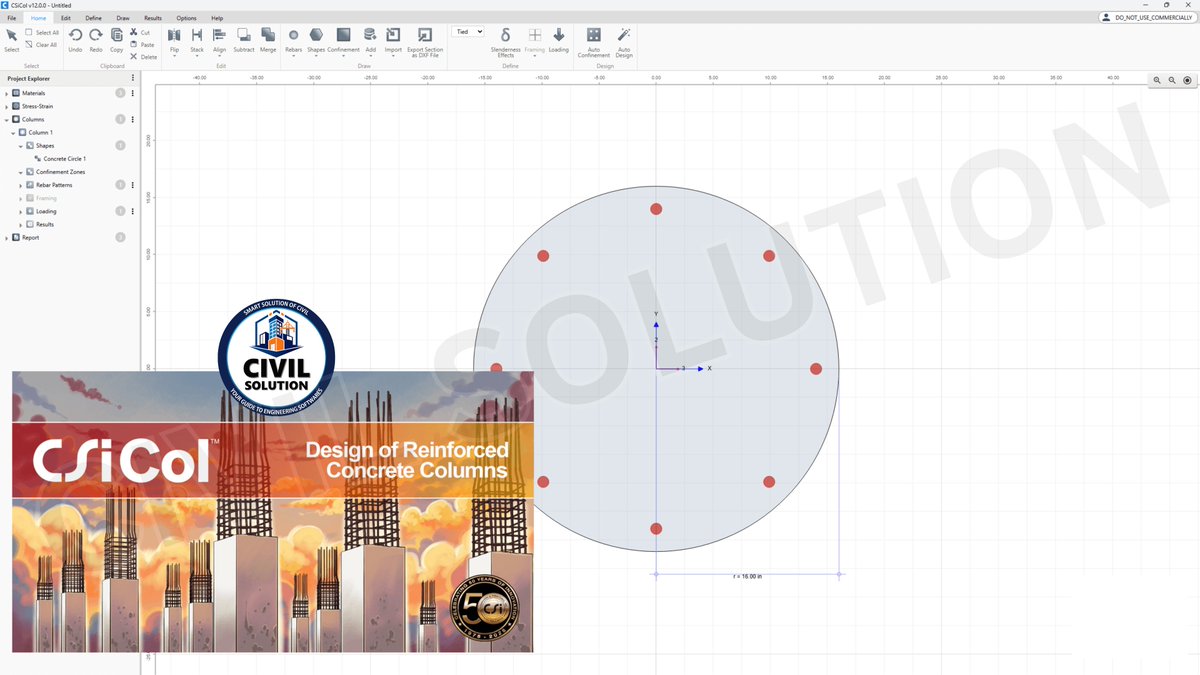Open the Add database menu

click(x=370, y=41)
